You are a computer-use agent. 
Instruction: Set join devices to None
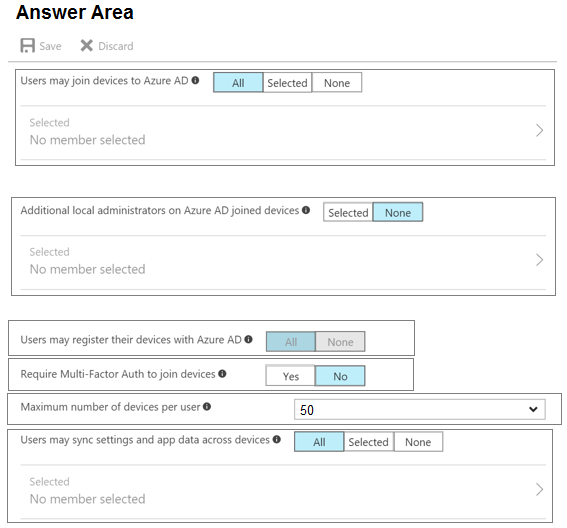pyautogui.click(x=337, y=83)
